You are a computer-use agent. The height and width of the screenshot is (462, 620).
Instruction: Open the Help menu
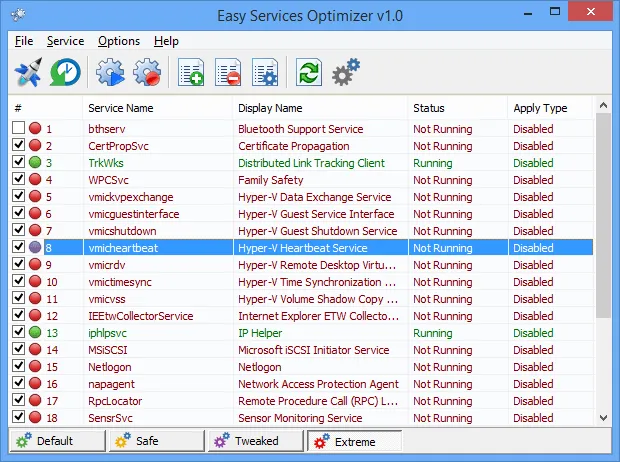pyautogui.click(x=166, y=41)
